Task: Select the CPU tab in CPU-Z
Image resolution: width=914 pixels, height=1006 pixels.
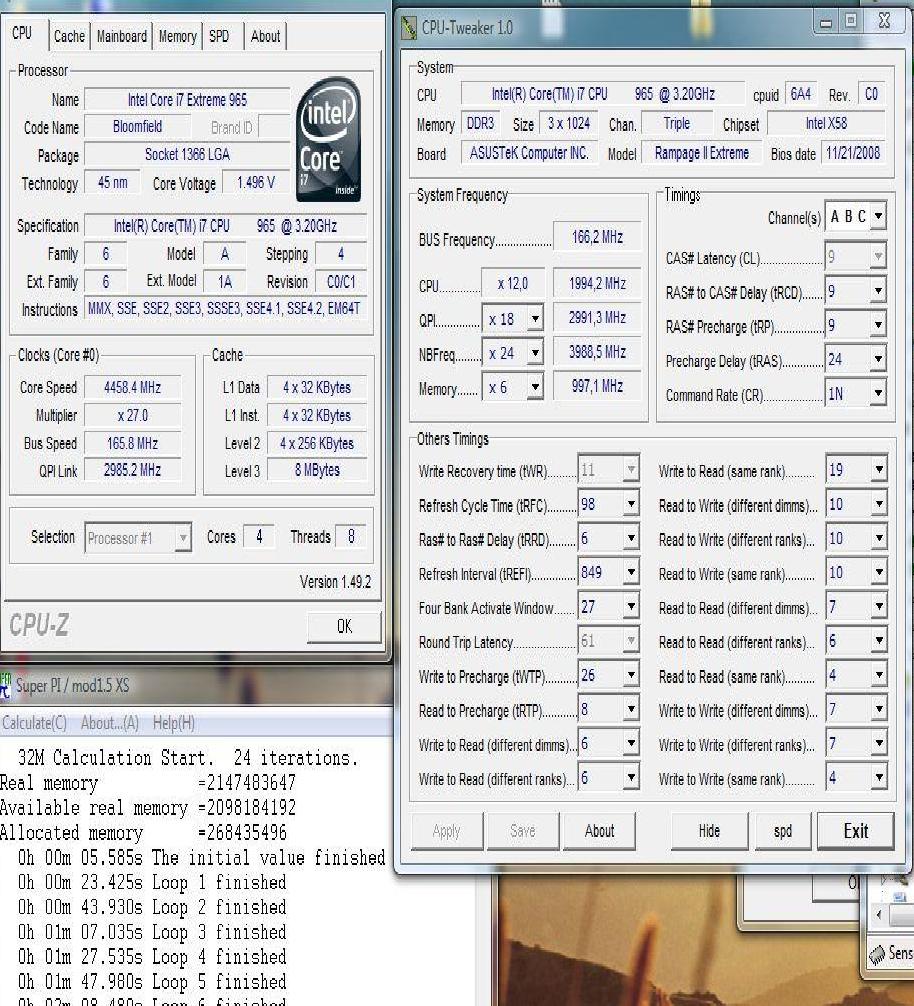Action: (22, 33)
